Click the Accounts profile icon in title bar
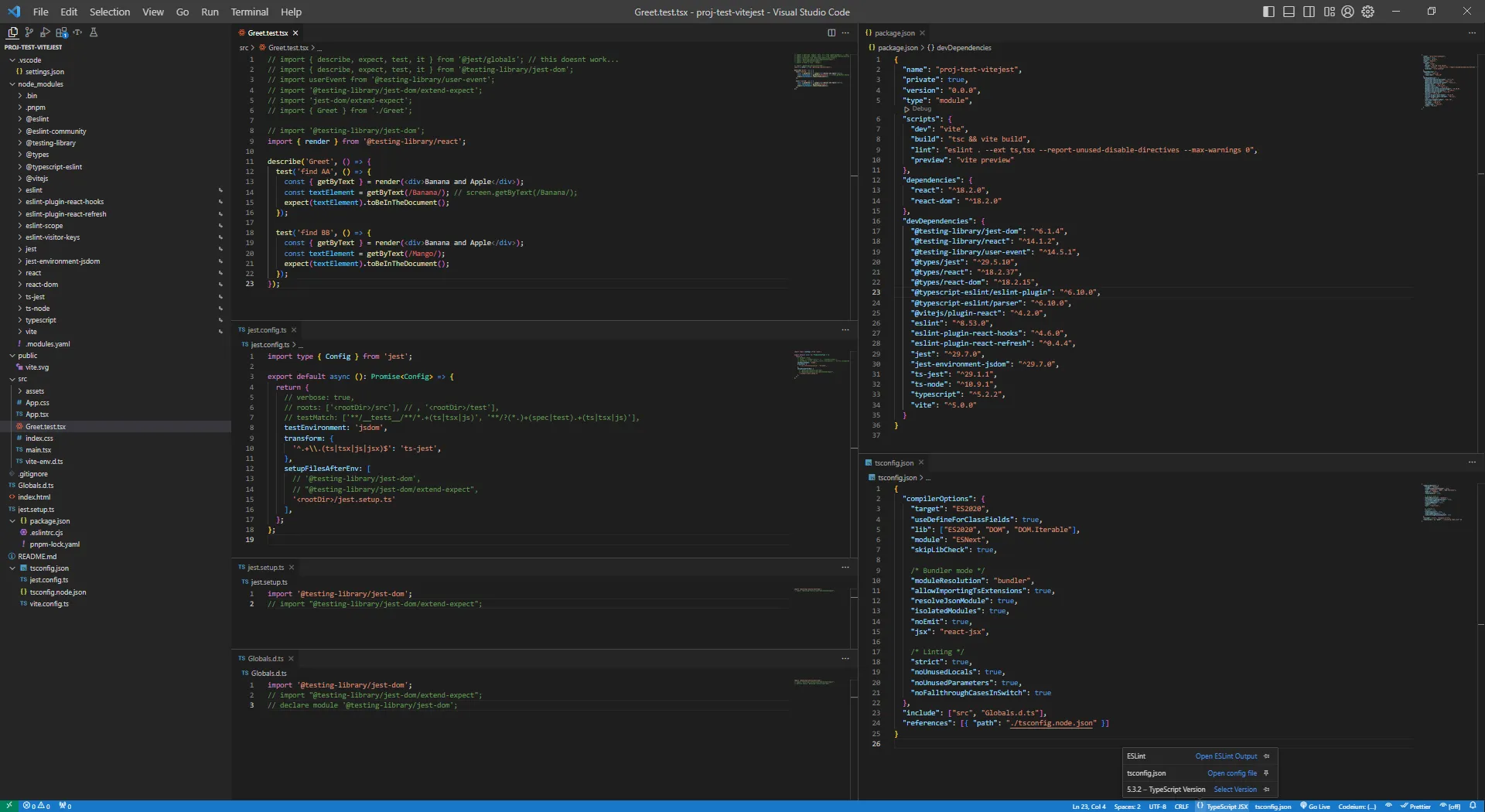Screen dimensions: 1485x812 click(x=1348, y=12)
